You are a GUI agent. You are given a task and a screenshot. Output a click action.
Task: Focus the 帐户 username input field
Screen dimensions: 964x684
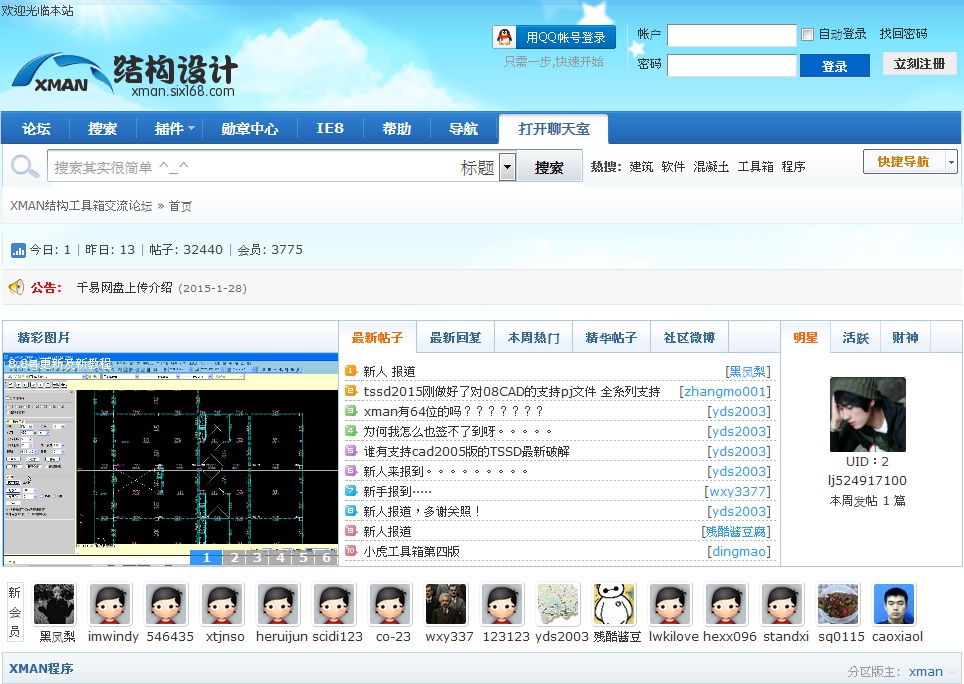tap(732, 35)
